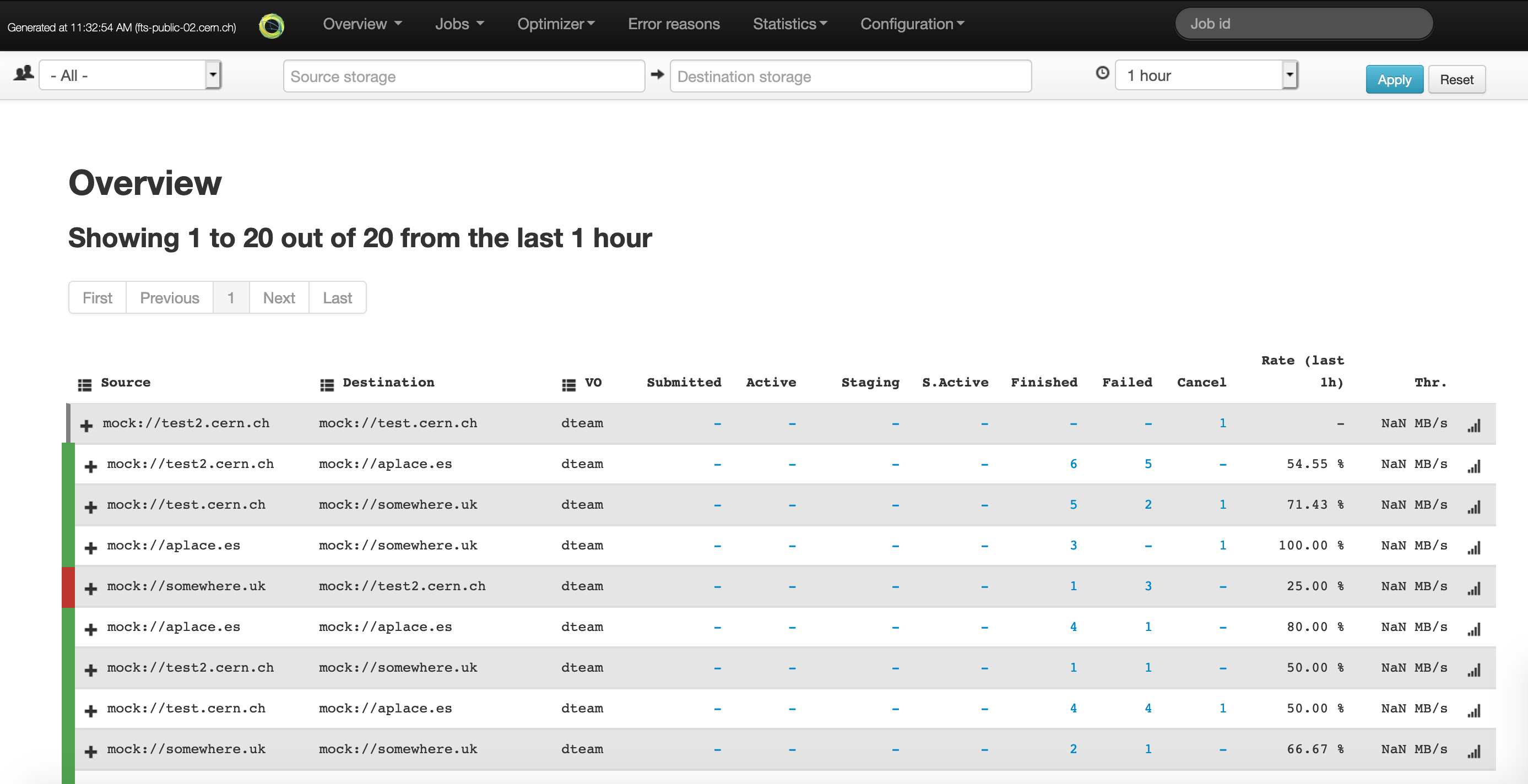This screenshot has height=784, width=1528.
Task: Click the Source storage input field
Action: pos(464,77)
